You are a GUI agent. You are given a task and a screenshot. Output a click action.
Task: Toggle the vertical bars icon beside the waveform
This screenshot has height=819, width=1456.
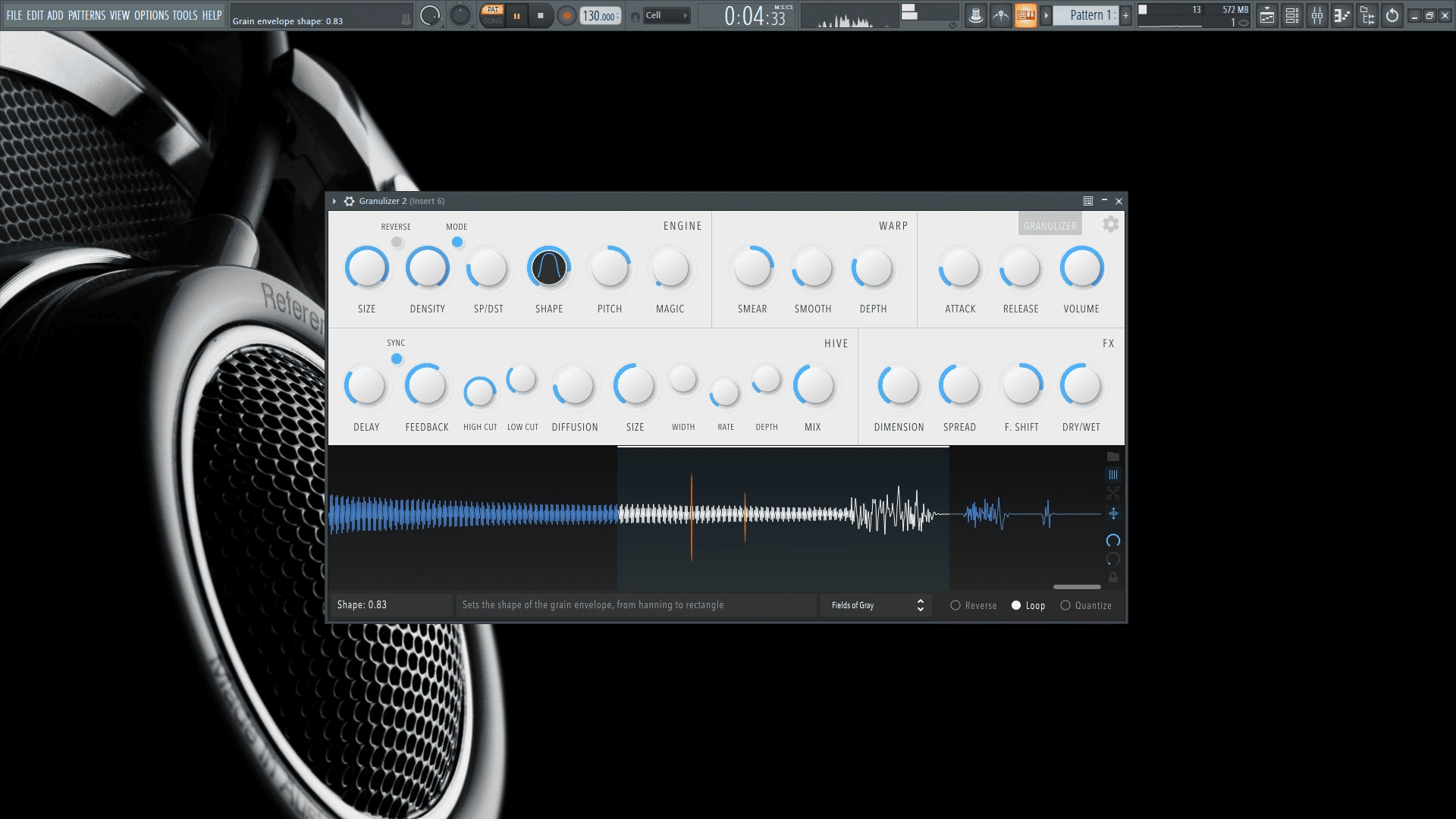pos(1112,475)
